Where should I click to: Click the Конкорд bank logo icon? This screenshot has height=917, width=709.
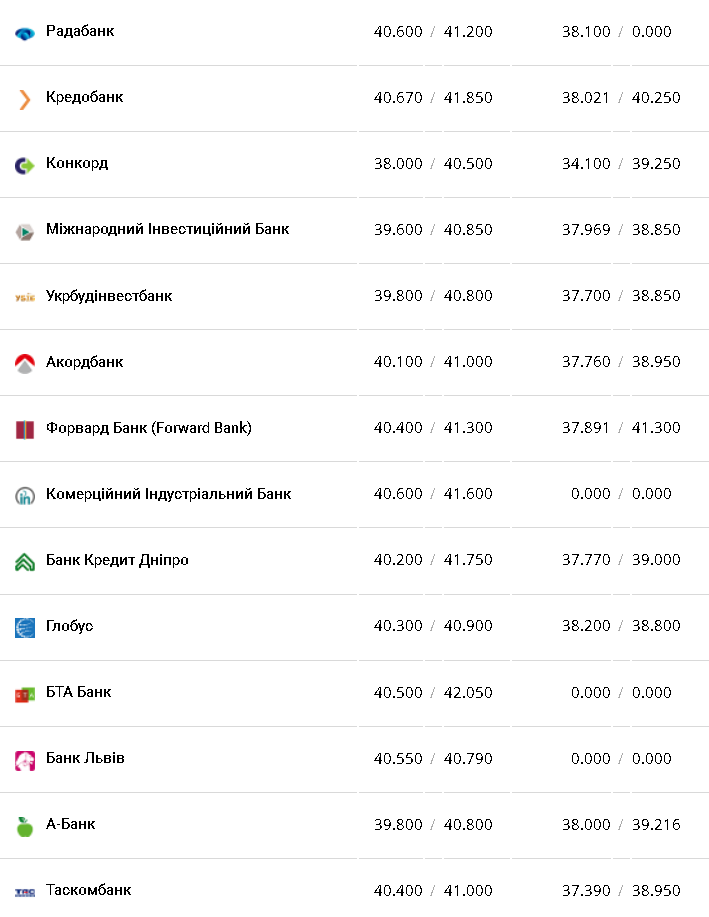click(x=25, y=164)
